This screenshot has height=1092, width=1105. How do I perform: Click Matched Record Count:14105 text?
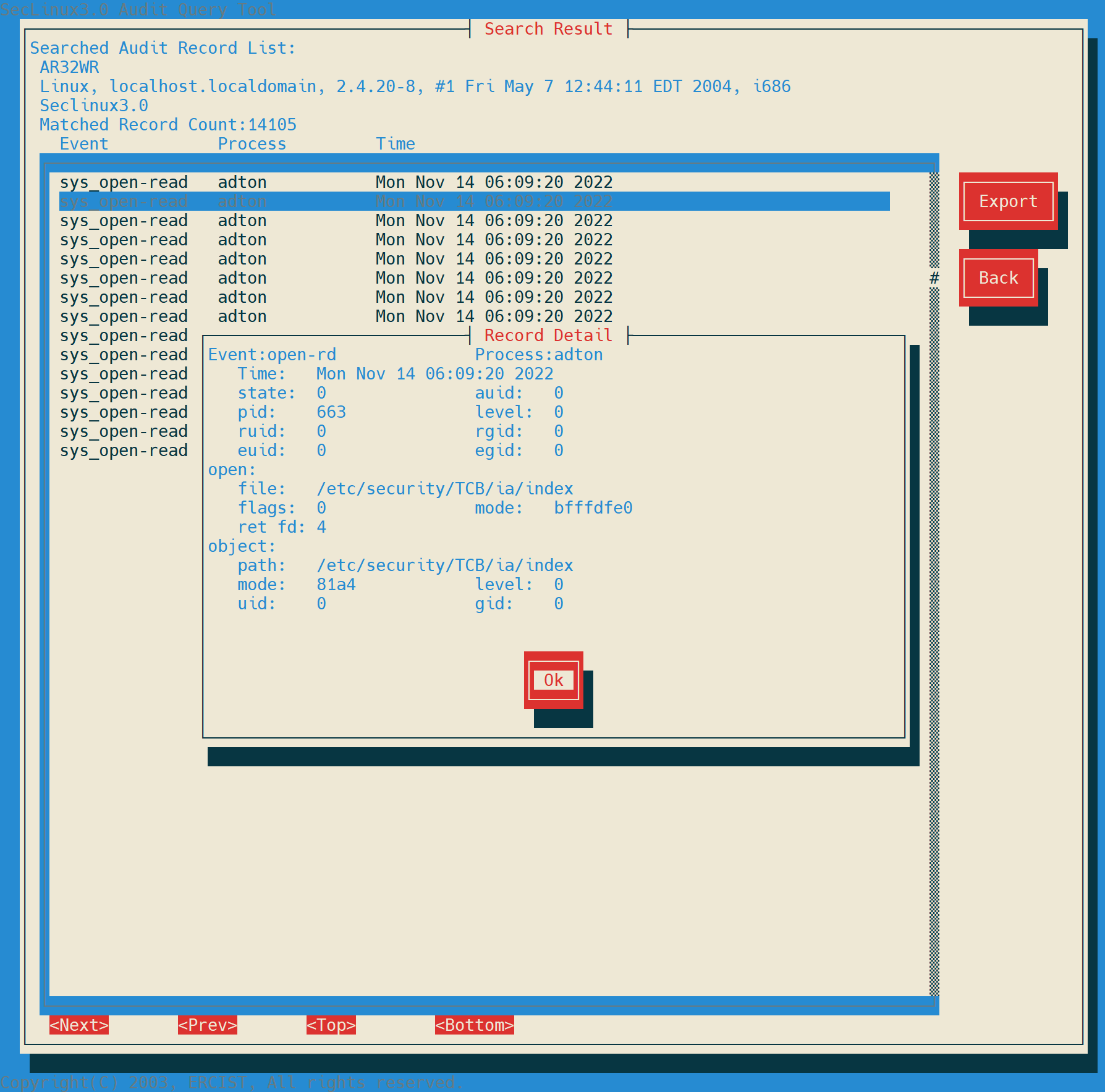168,125
